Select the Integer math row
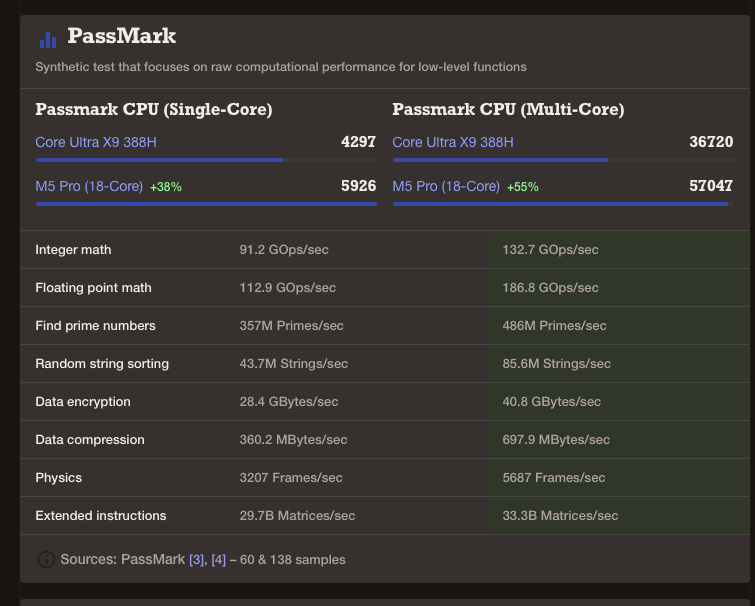755x606 pixels. 385,249
